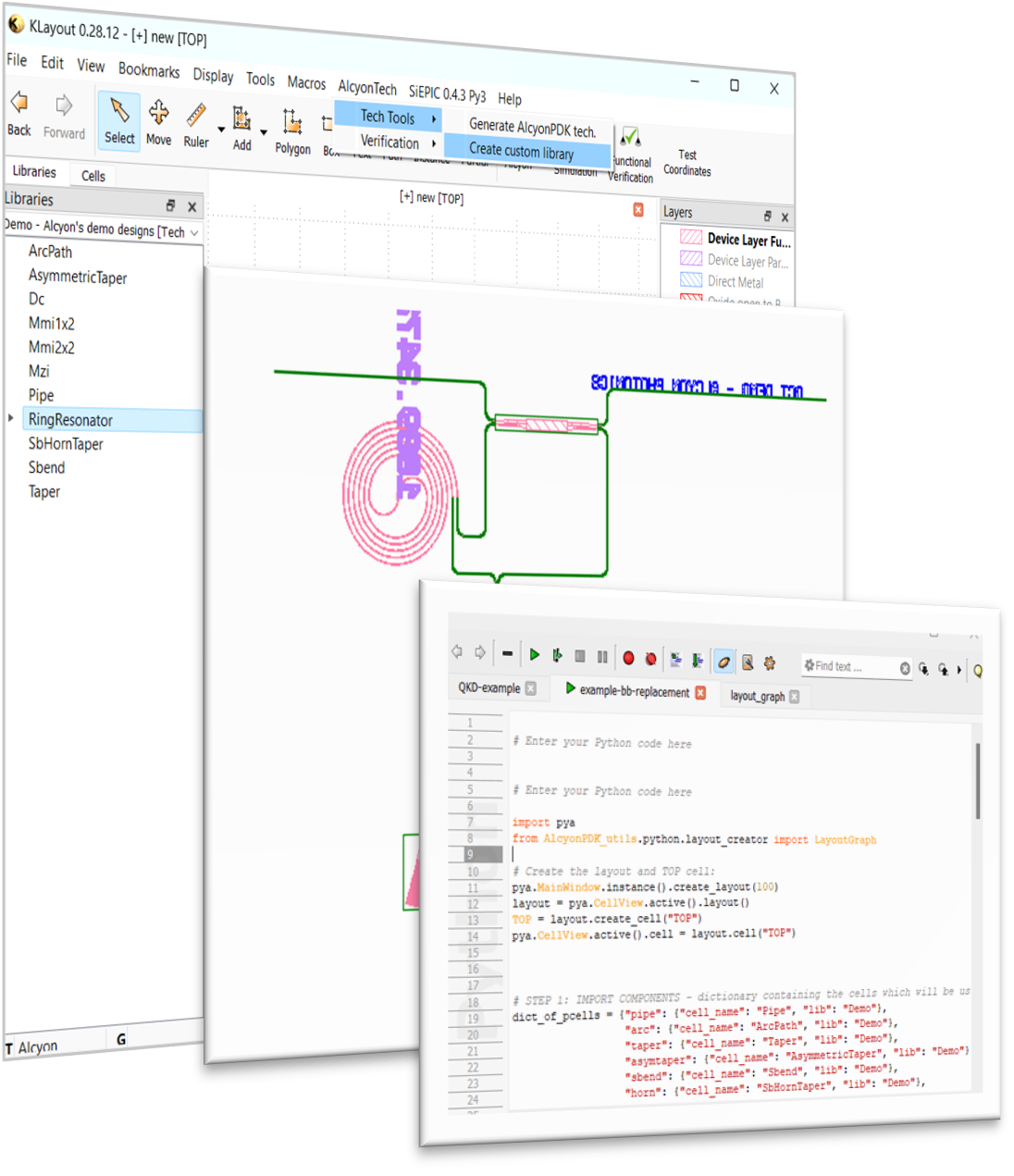The image size is (1014, 1176).
Task: Select the Move tool
Action: pyautogui.click(x=158, y=122)
